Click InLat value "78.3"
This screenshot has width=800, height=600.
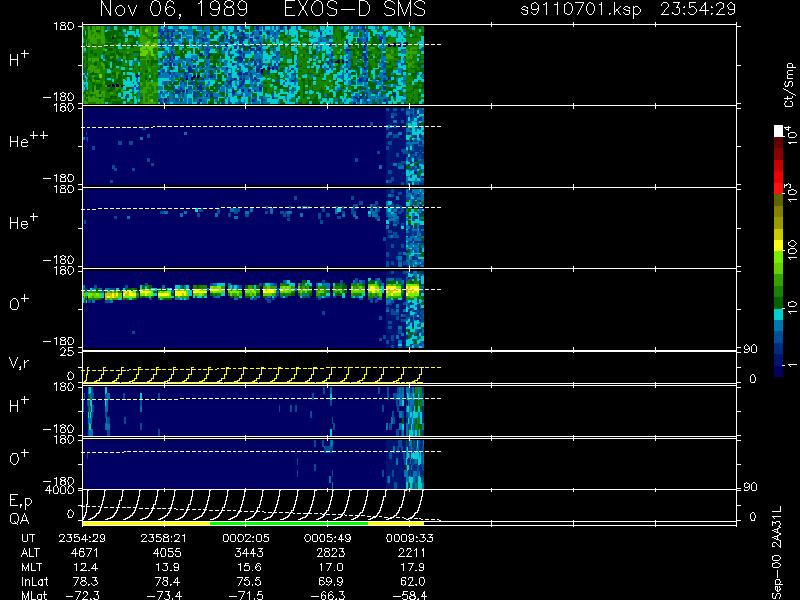click(86, 581)
